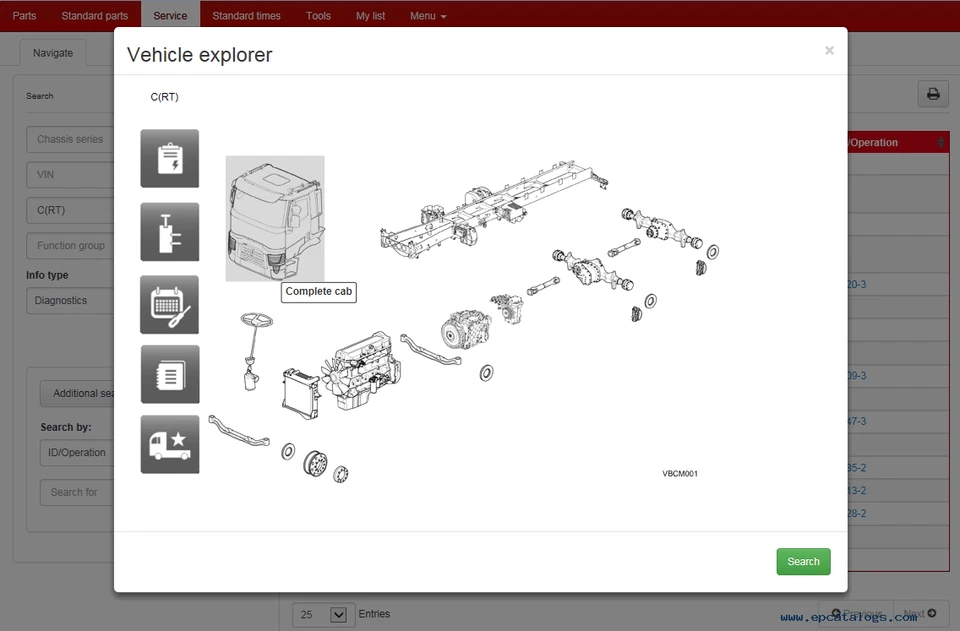Open the notebook manual icon in the sidebar
This screenshot has height=631, width=960.
click(169, 374)
